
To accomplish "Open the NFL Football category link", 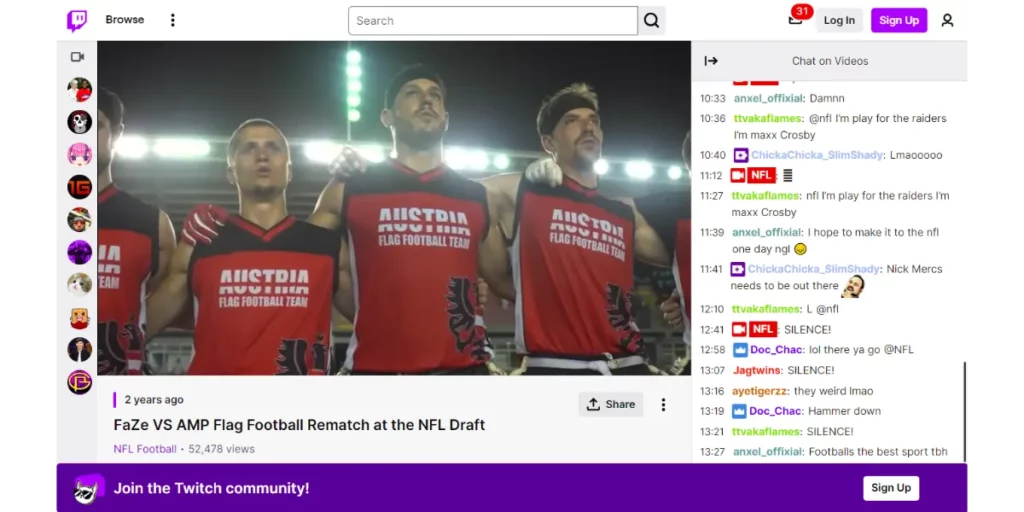I will (x=145, y=449).
